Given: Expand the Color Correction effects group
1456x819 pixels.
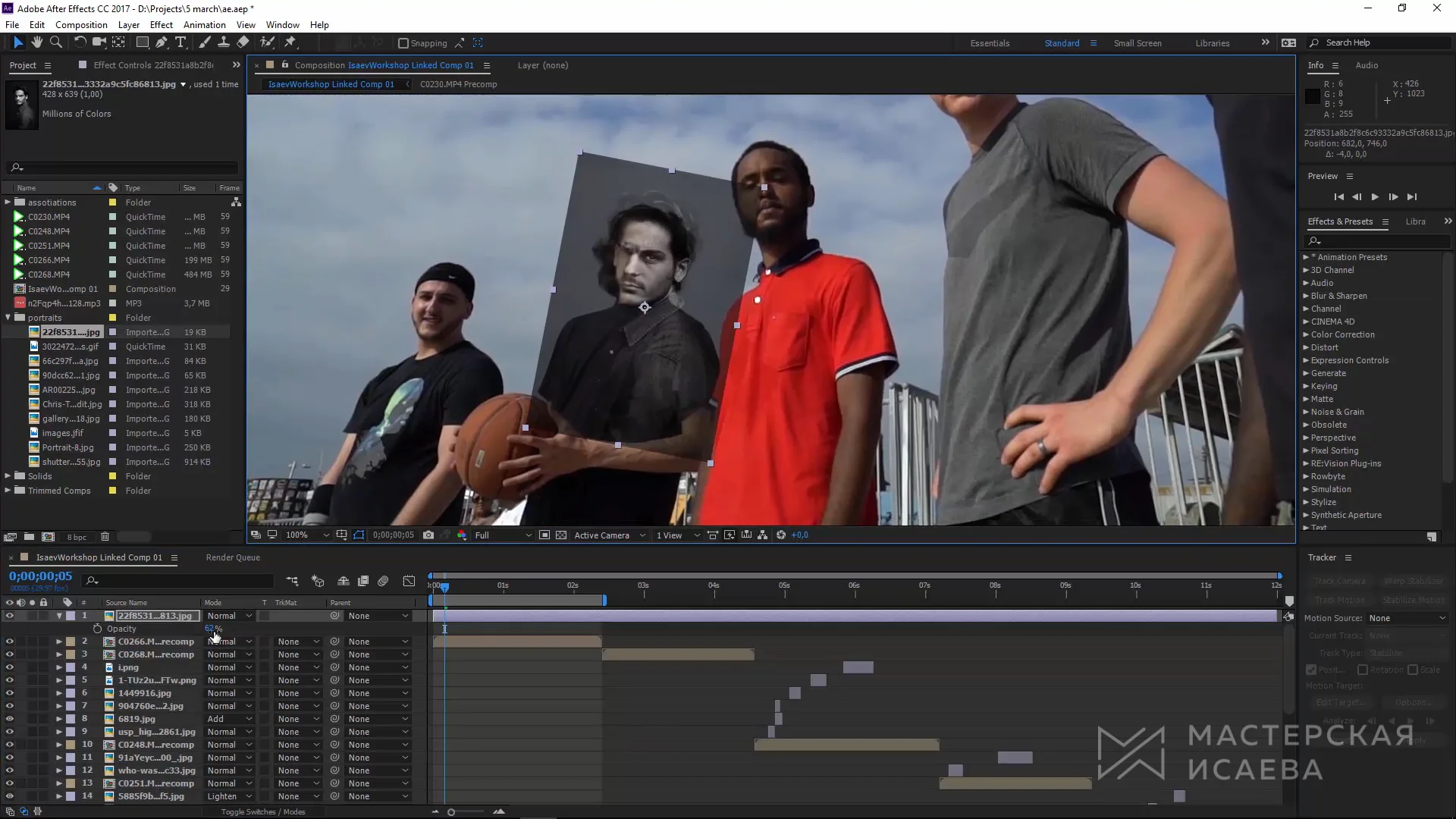Looking at the screenshot, I should (x=1308, y=334).
